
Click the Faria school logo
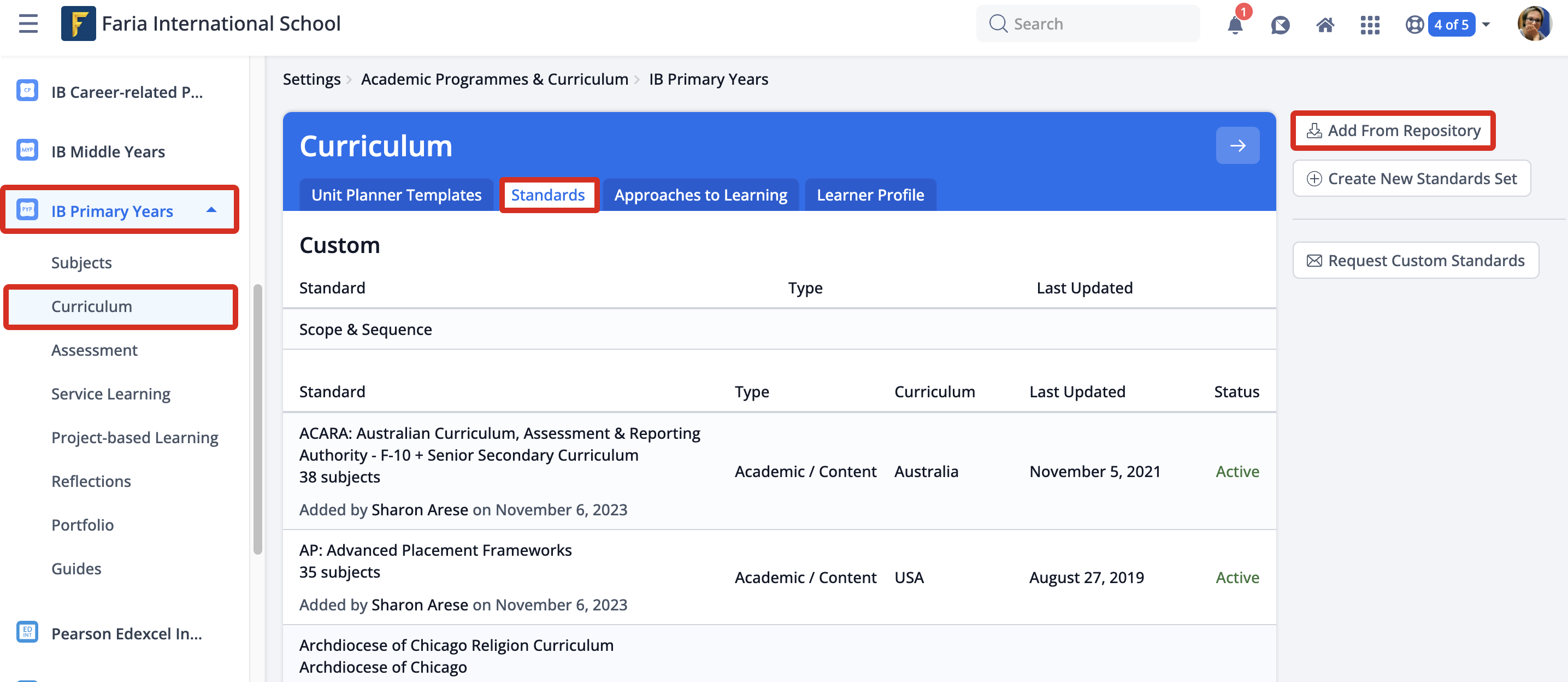(x=78, y=23)
